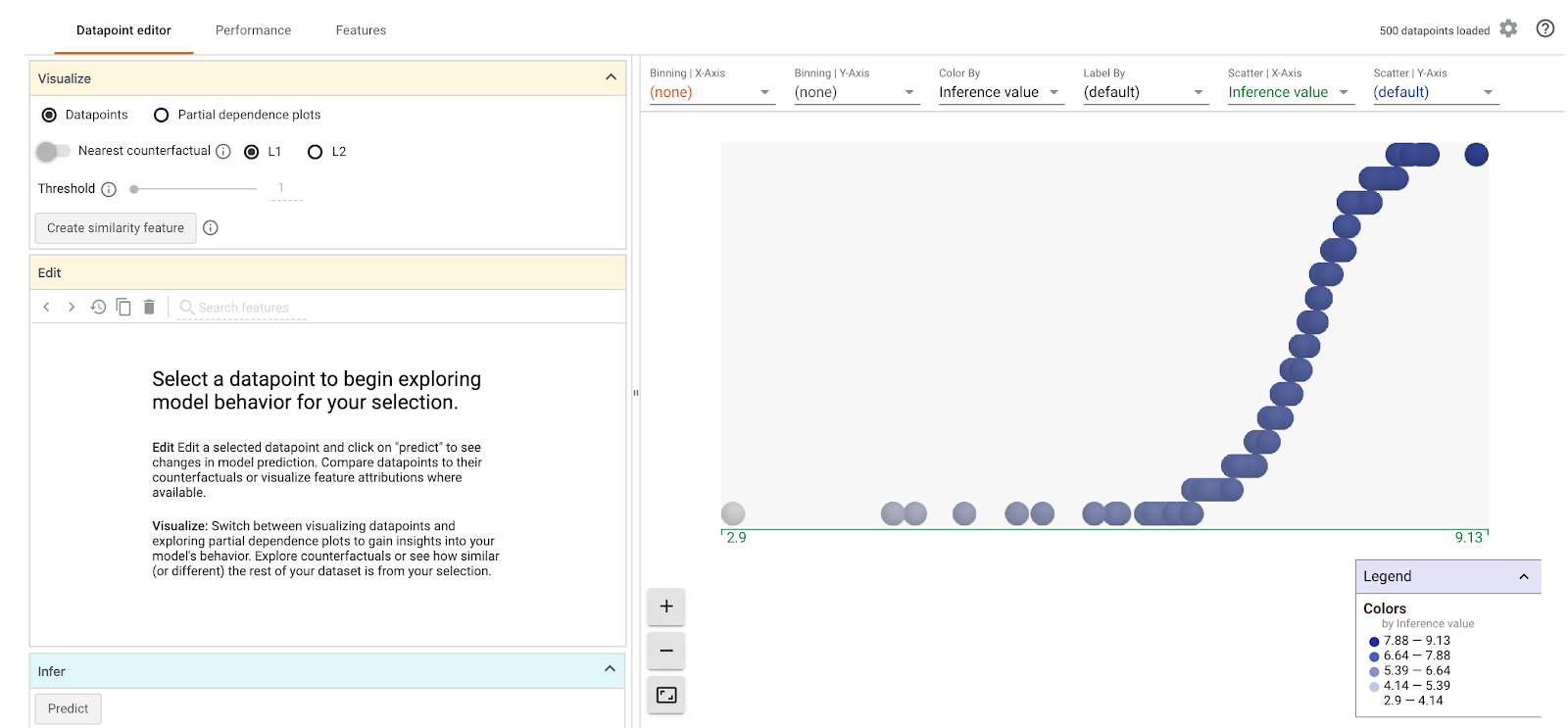Zoom in with the plus button
Image resolution: width=1568 pixels, height=728 pixels.
(666, 607)
